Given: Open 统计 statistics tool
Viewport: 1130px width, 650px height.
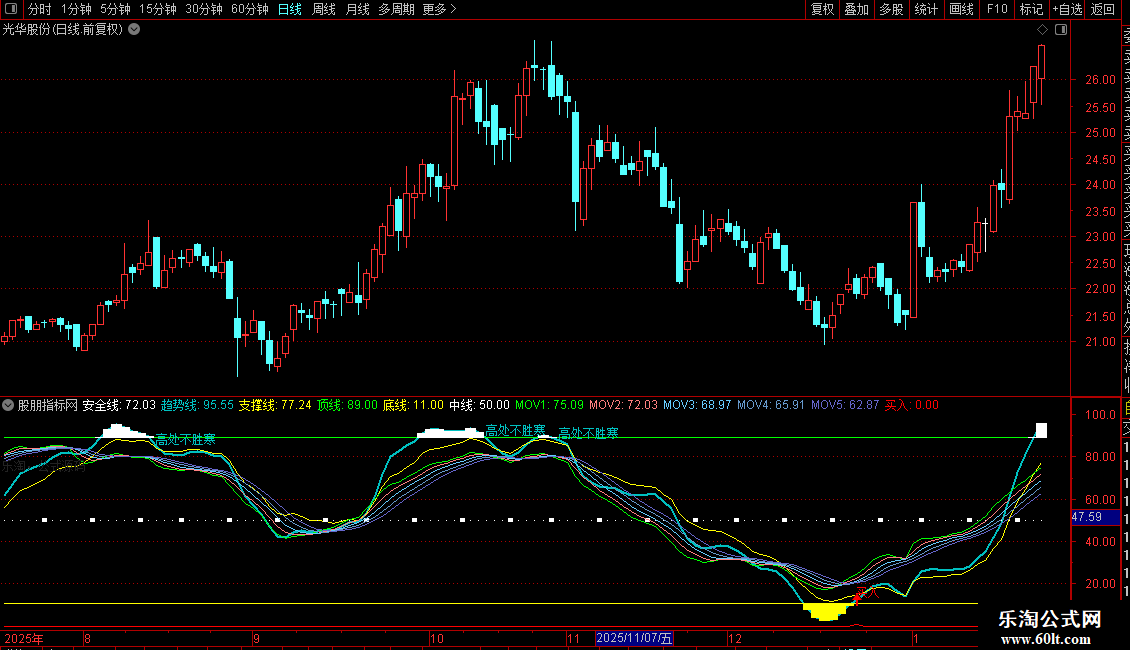Looking at the screenshot, I should 926,10.
